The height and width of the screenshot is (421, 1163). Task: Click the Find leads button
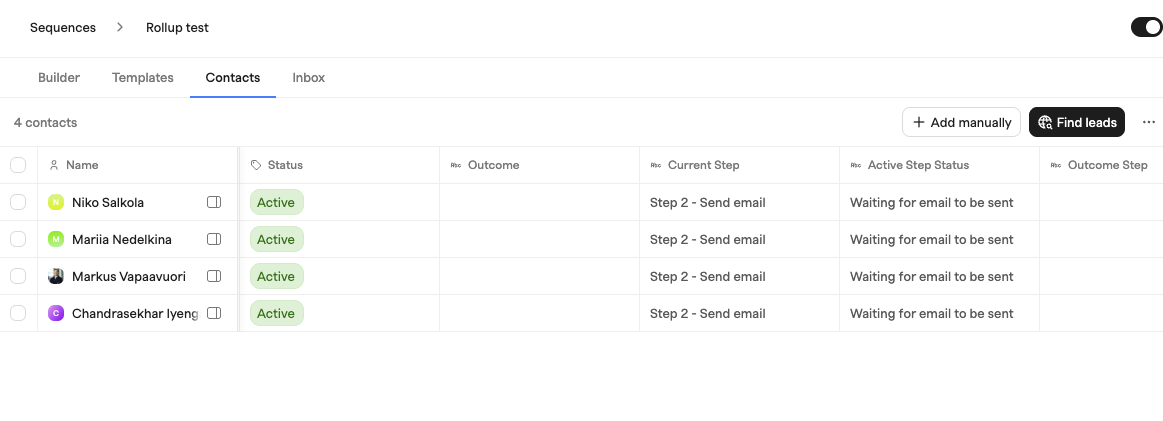[1077, 122]
